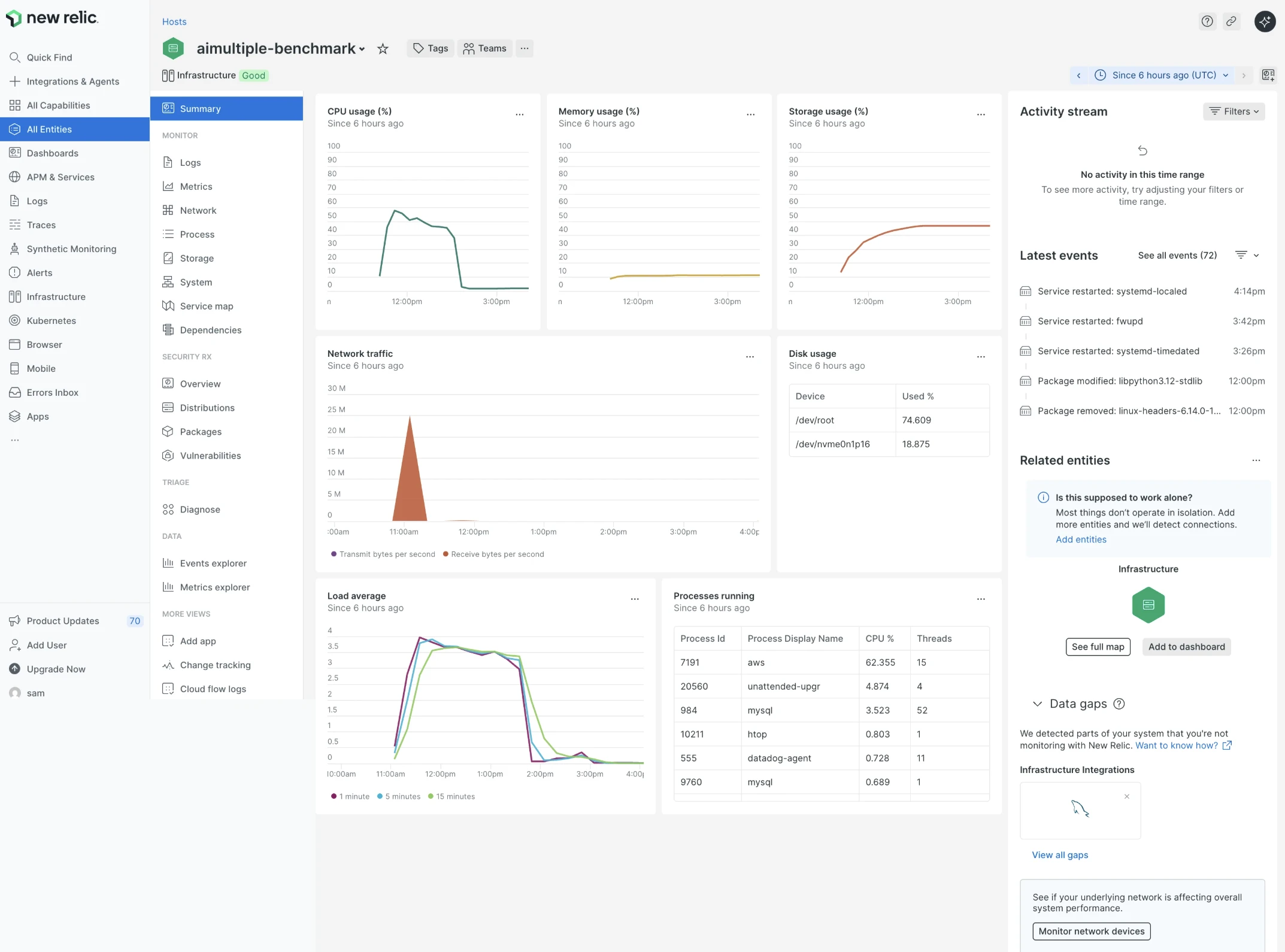Dismiss the MySQL integration gap card
The width and height of the screenshot is (1285, 952).
1126,796
